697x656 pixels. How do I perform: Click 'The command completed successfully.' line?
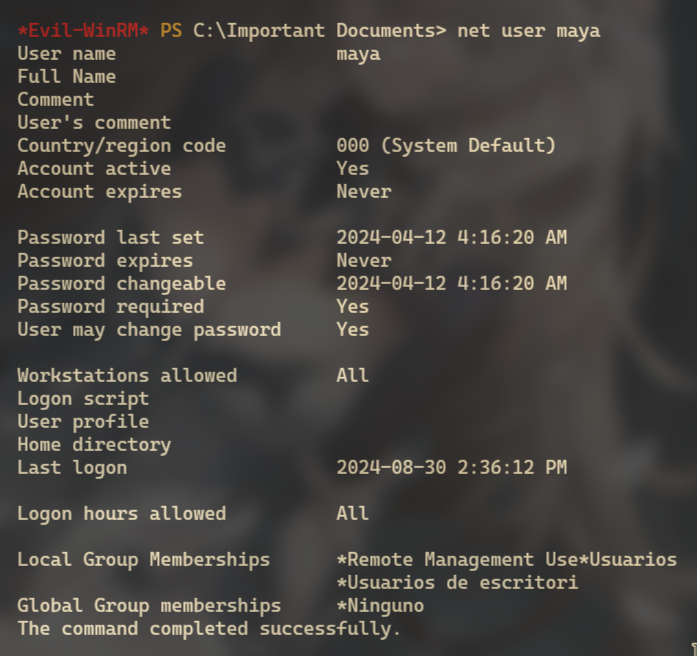tap(209, 629)
